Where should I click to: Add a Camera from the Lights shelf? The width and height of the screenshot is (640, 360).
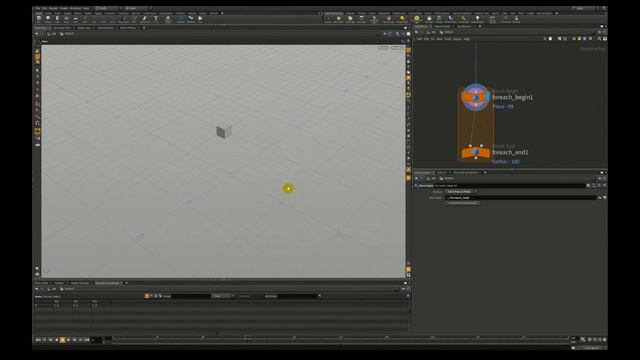point(328,19)
